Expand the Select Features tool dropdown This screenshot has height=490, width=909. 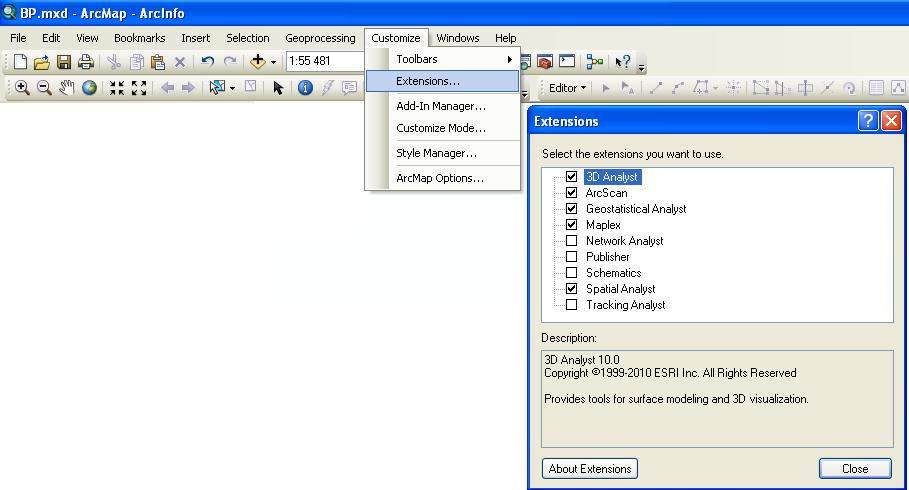(x=232, y=88)
